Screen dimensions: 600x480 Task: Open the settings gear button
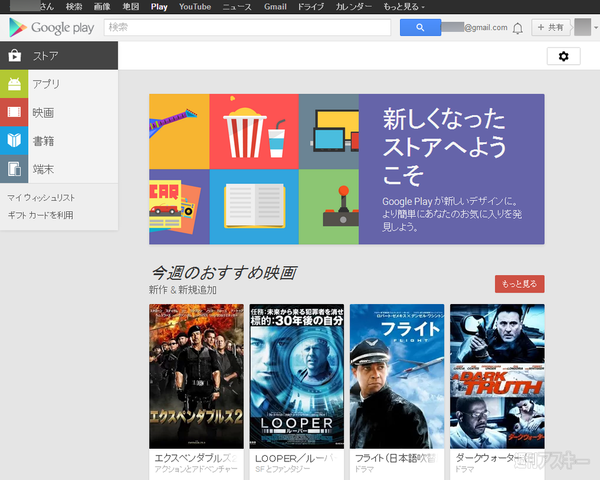(x=563, y=56)
